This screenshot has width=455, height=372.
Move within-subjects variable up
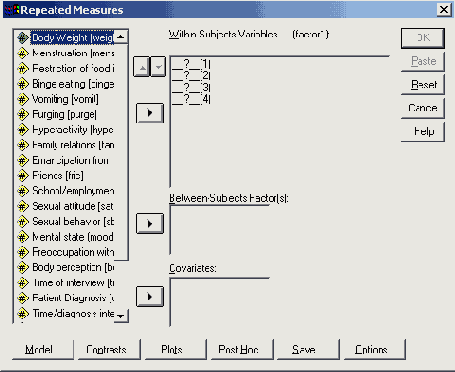tap(142, 67)
